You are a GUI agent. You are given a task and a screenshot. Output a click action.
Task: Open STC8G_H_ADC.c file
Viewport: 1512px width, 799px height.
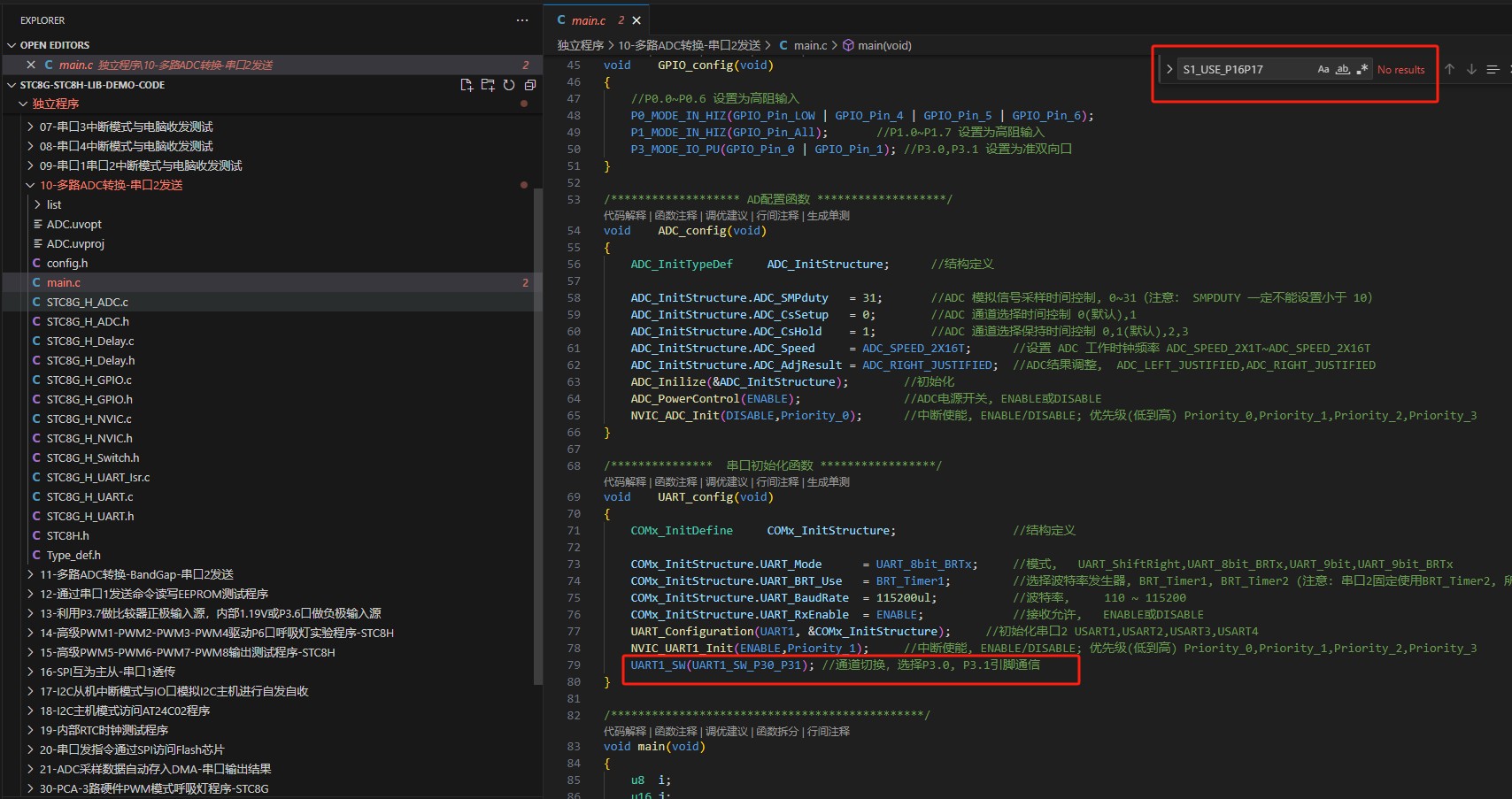click(87, 302)
